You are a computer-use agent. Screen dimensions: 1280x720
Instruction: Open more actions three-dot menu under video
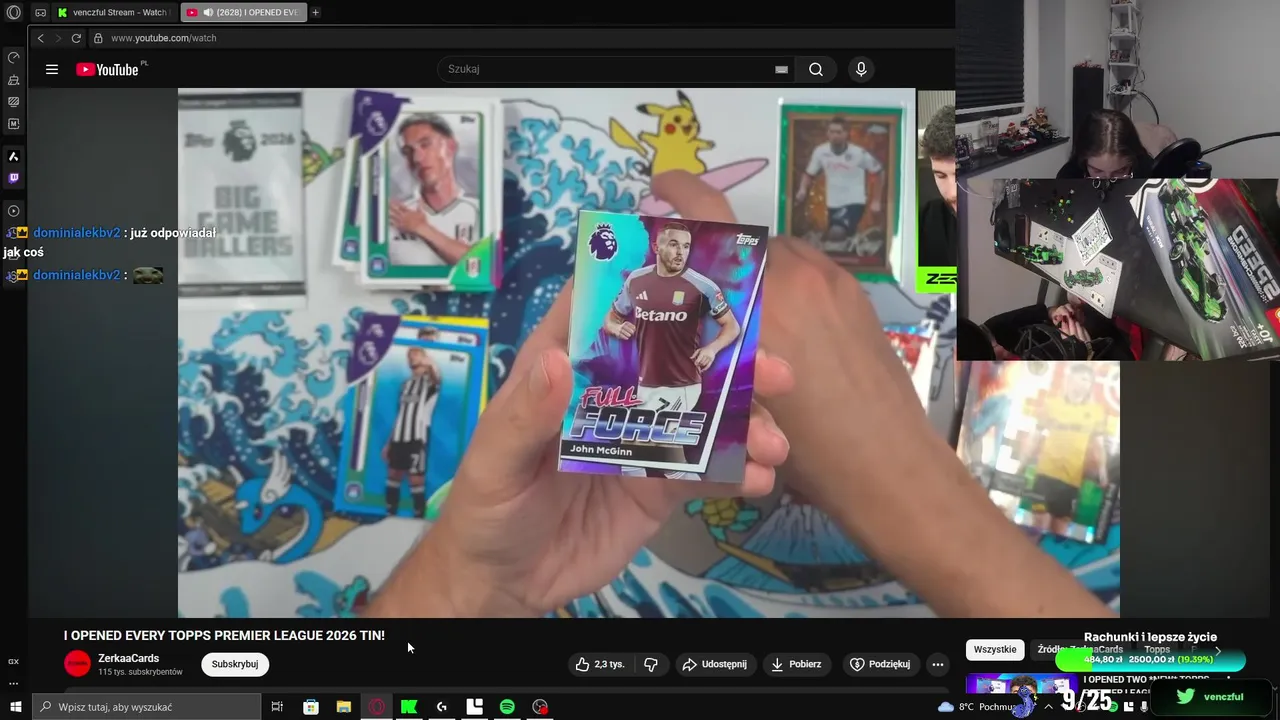click(x=937, y=664)
